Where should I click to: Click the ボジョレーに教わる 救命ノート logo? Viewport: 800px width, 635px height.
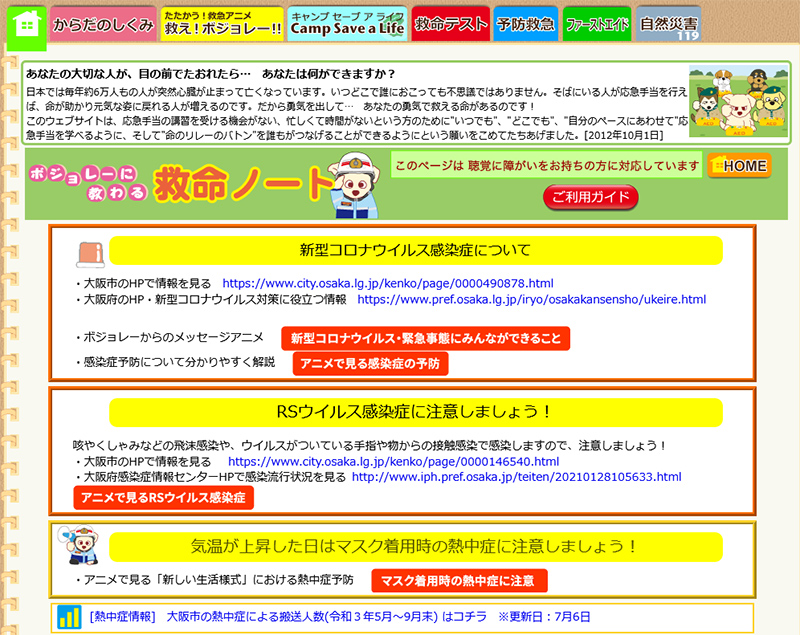tap(178, 182)
